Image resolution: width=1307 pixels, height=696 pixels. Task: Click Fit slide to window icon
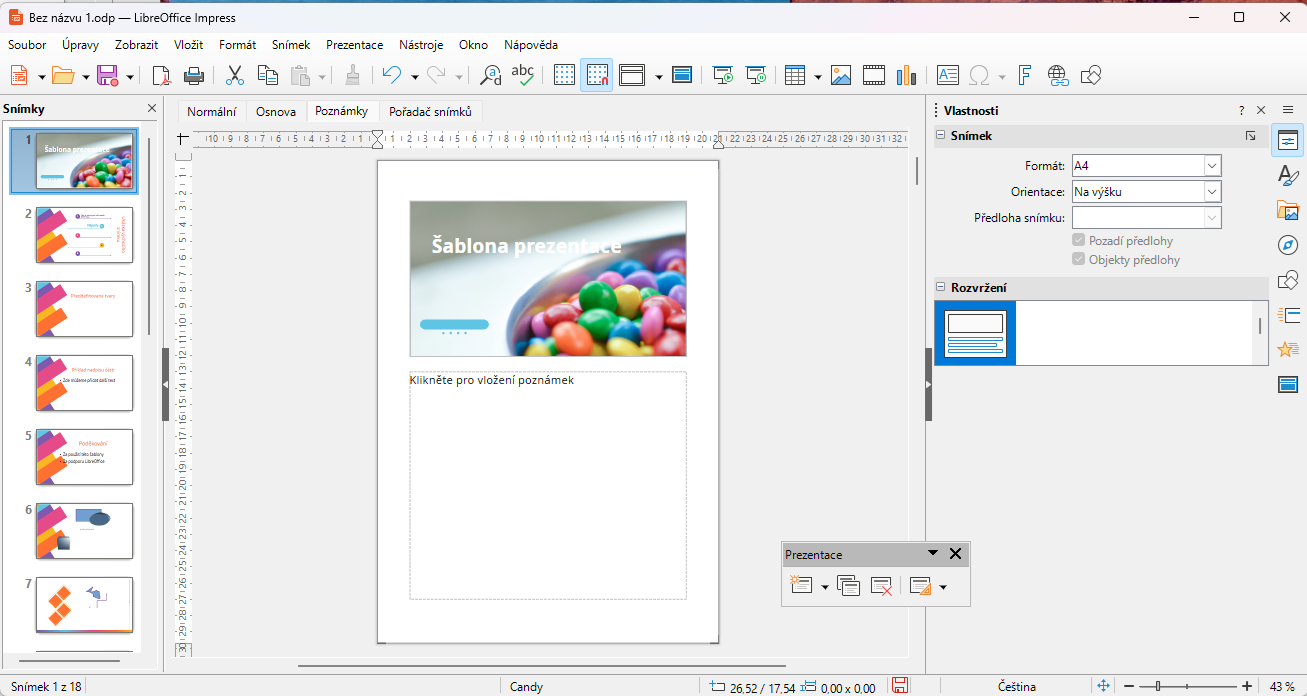point(1104,687)
